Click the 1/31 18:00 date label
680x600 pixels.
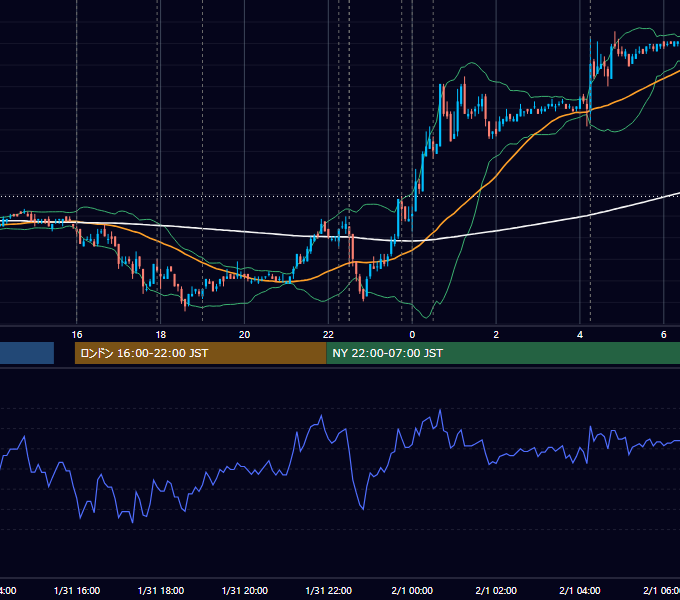[x=160, y=590]
